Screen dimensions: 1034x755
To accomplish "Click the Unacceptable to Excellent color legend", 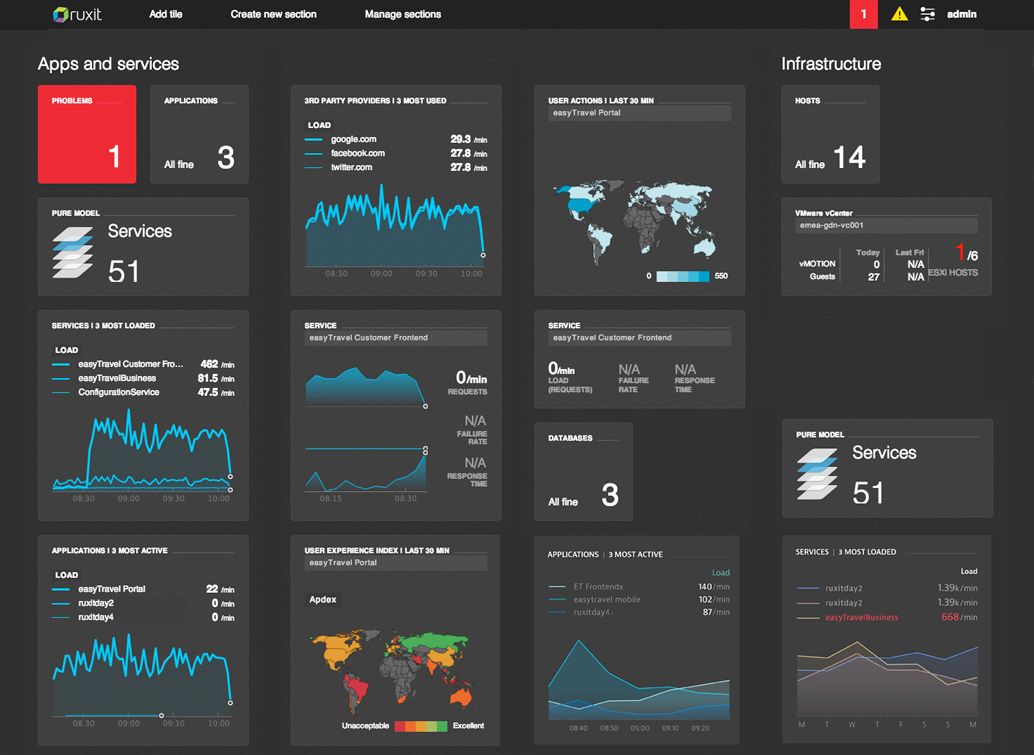I will pyautogui.click(x=421, y=726).
